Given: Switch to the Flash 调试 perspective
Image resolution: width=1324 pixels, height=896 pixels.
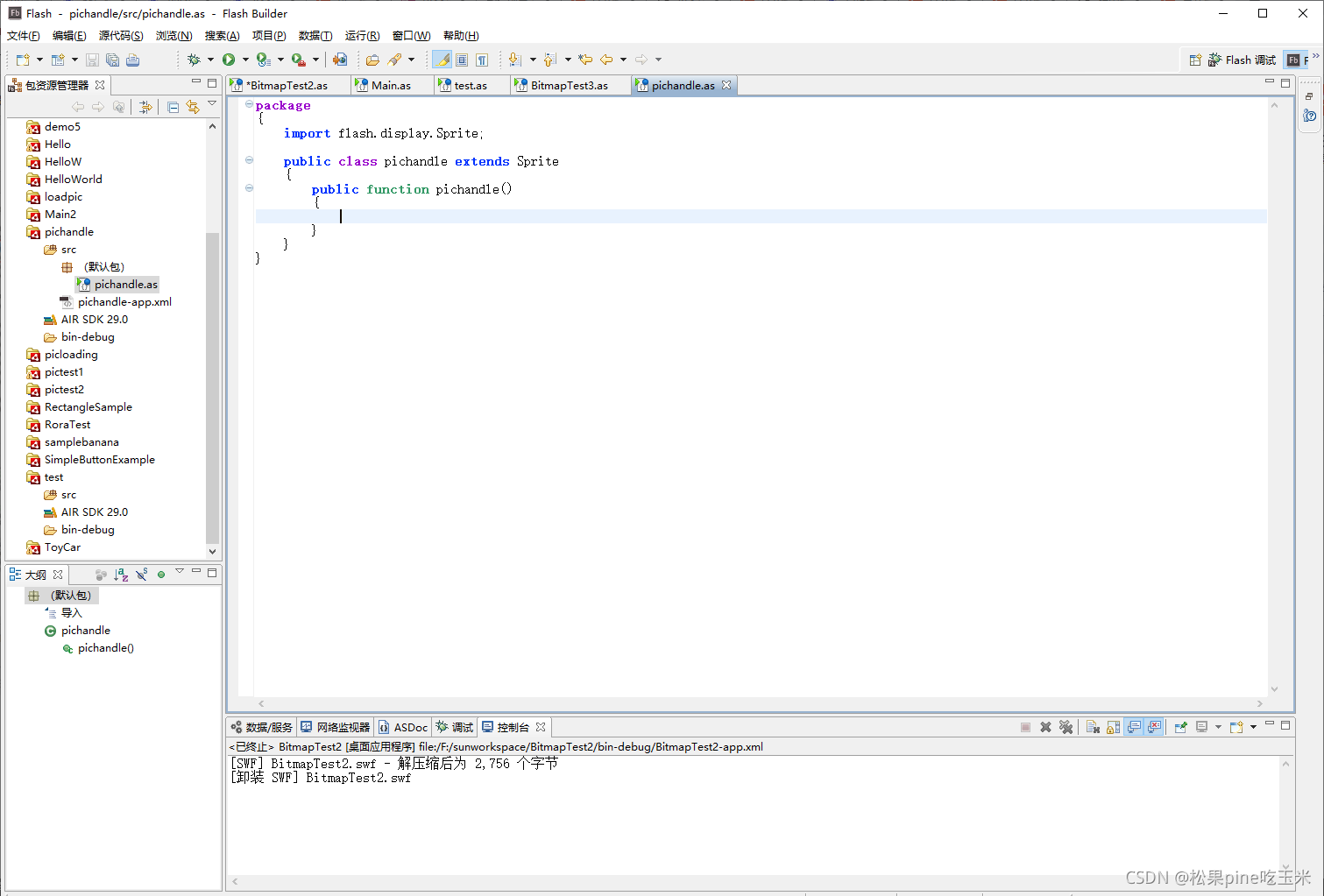Looking at the screenshot, I should point(1242,60).
